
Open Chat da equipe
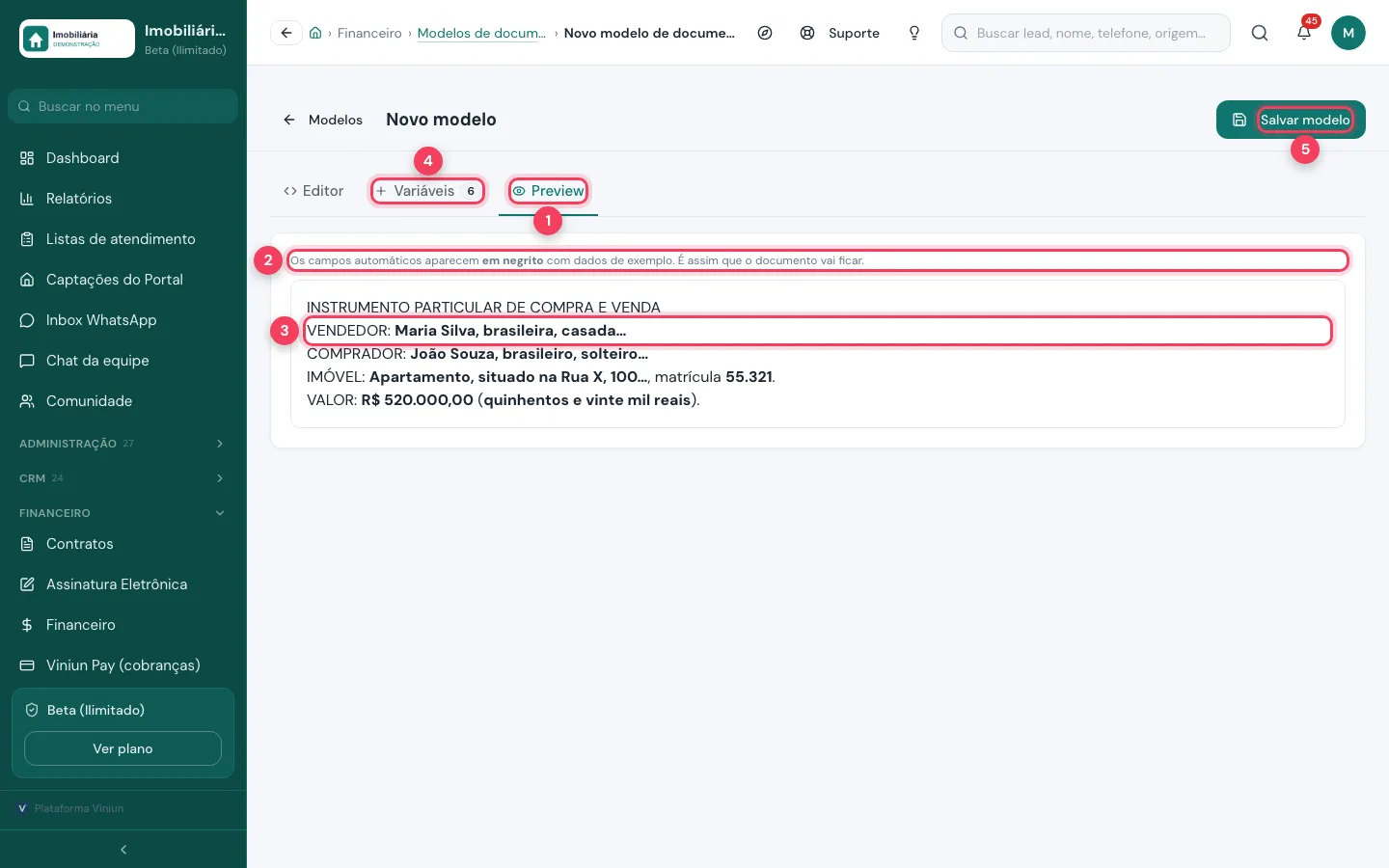123,361
